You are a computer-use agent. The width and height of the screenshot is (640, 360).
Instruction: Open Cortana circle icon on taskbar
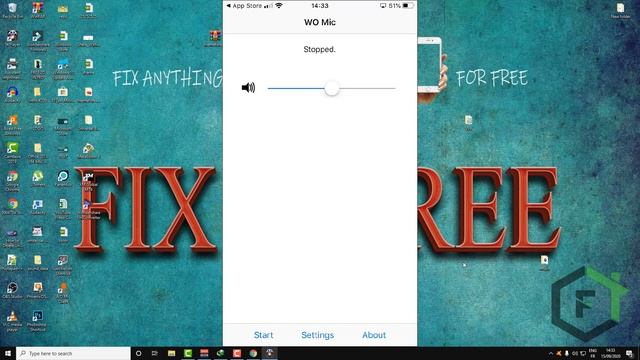[138, 353]
